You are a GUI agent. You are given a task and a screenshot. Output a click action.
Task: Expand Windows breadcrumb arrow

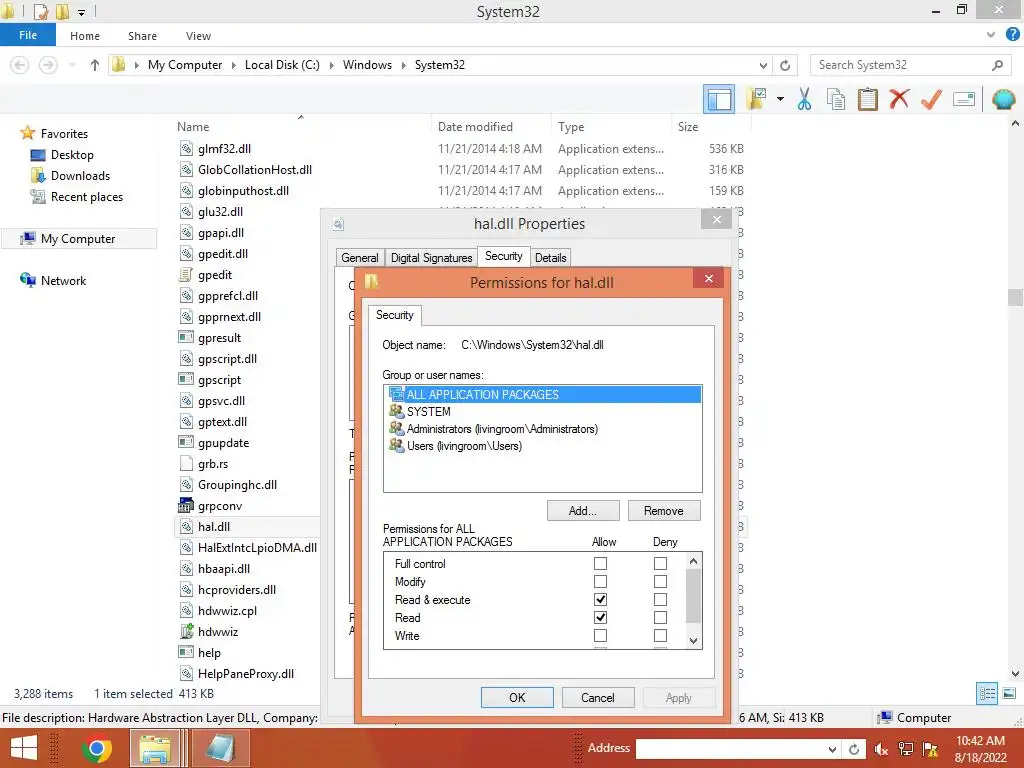coord(404,65)
